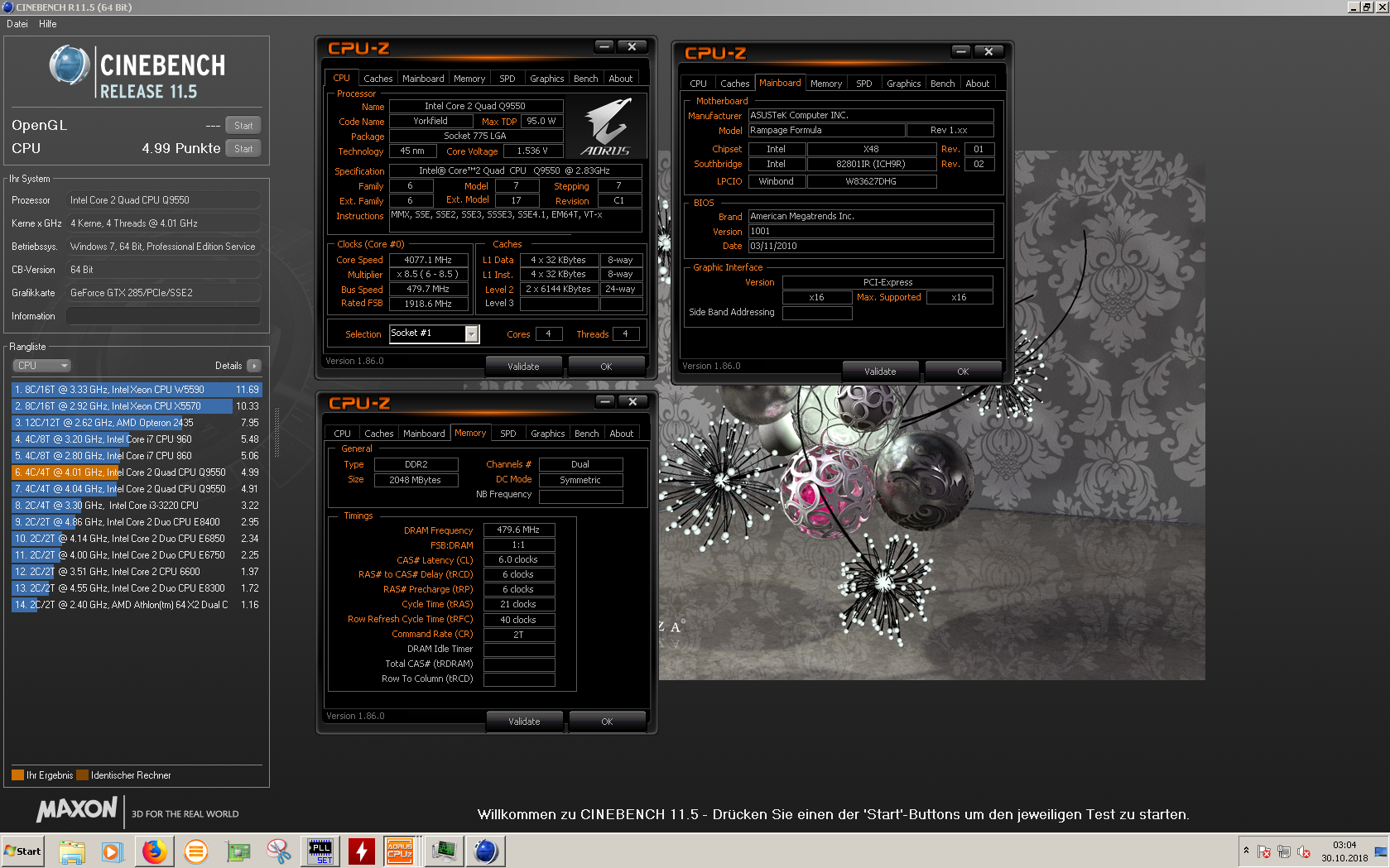Open Firefox from the taskbar
This screenshot has width=1390, height=868.
coord(154,851)
